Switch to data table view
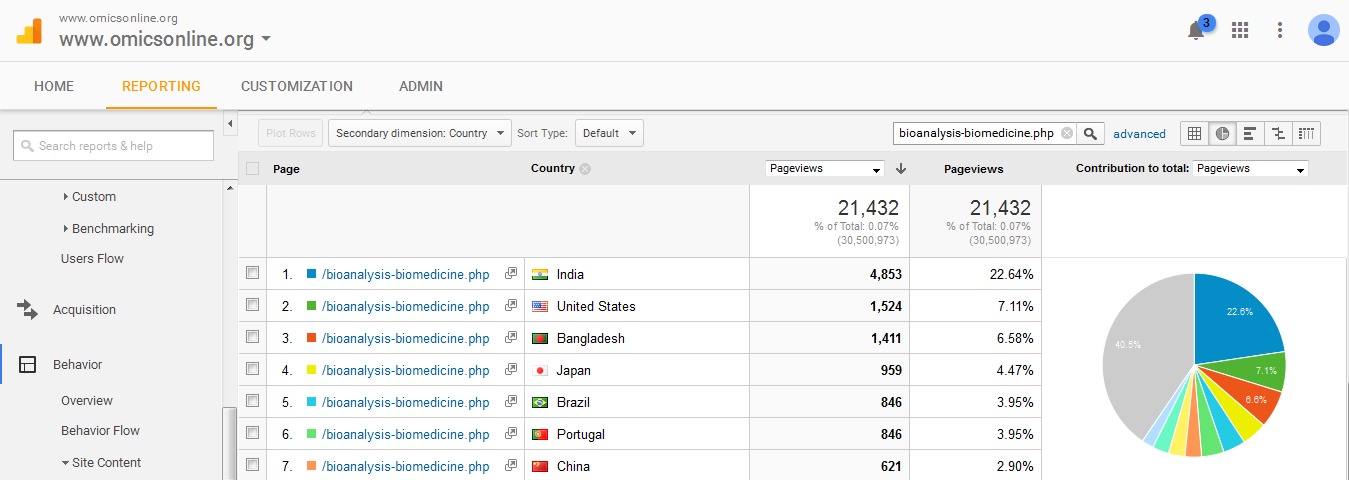This screenshot has width=1349, height=480. point(1195,133)
